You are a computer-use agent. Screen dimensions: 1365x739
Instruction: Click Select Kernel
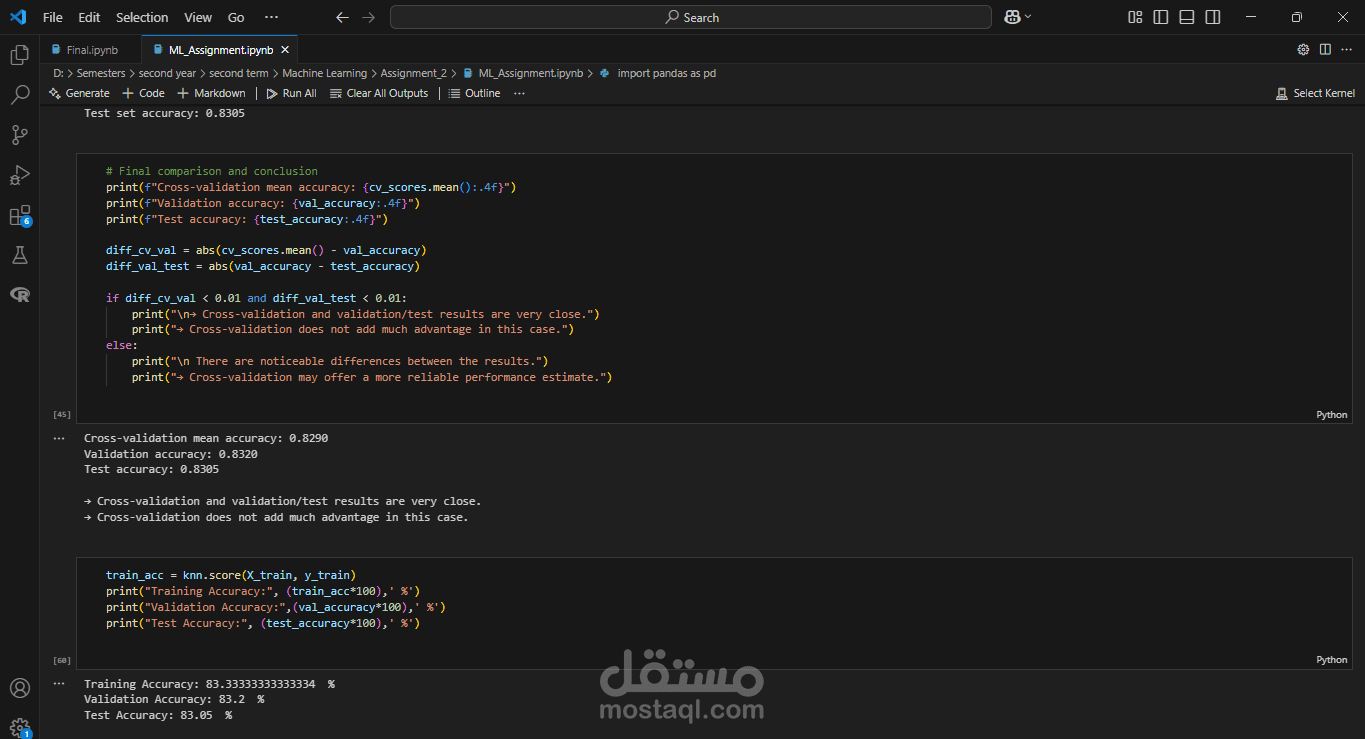[1315, 93]
